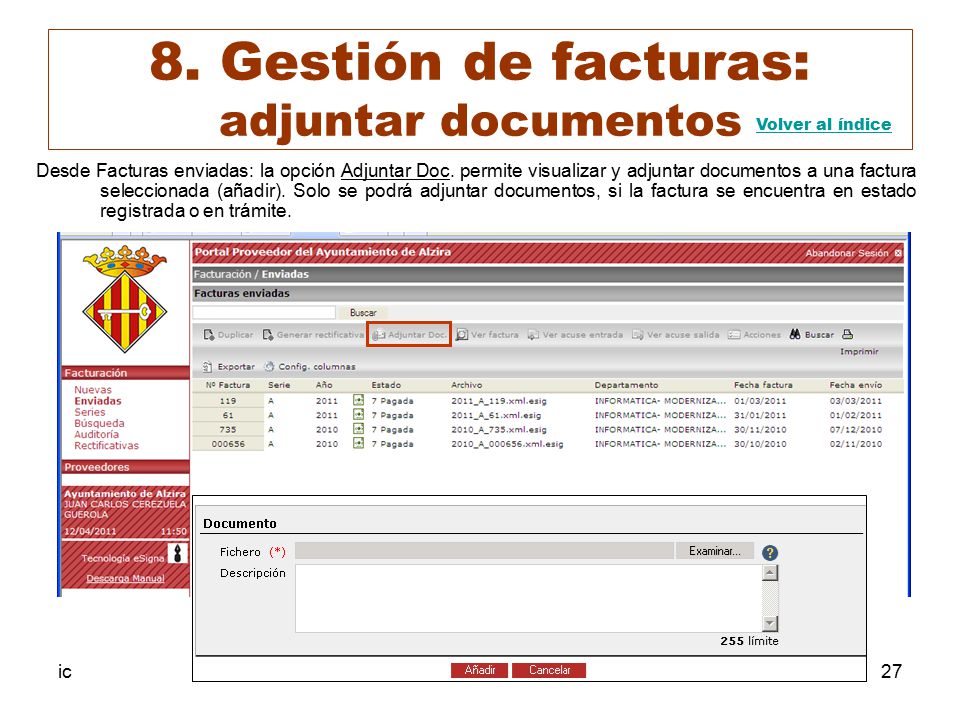Click the Descripción text area
The image size is (960, 720).
[x=529, y=598]
